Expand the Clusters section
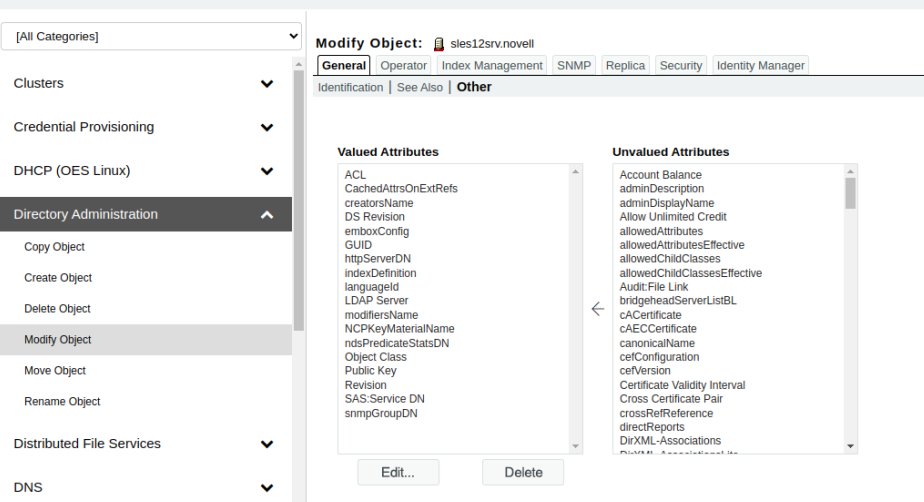The image size is (924, 502). [x=266, y=84]
